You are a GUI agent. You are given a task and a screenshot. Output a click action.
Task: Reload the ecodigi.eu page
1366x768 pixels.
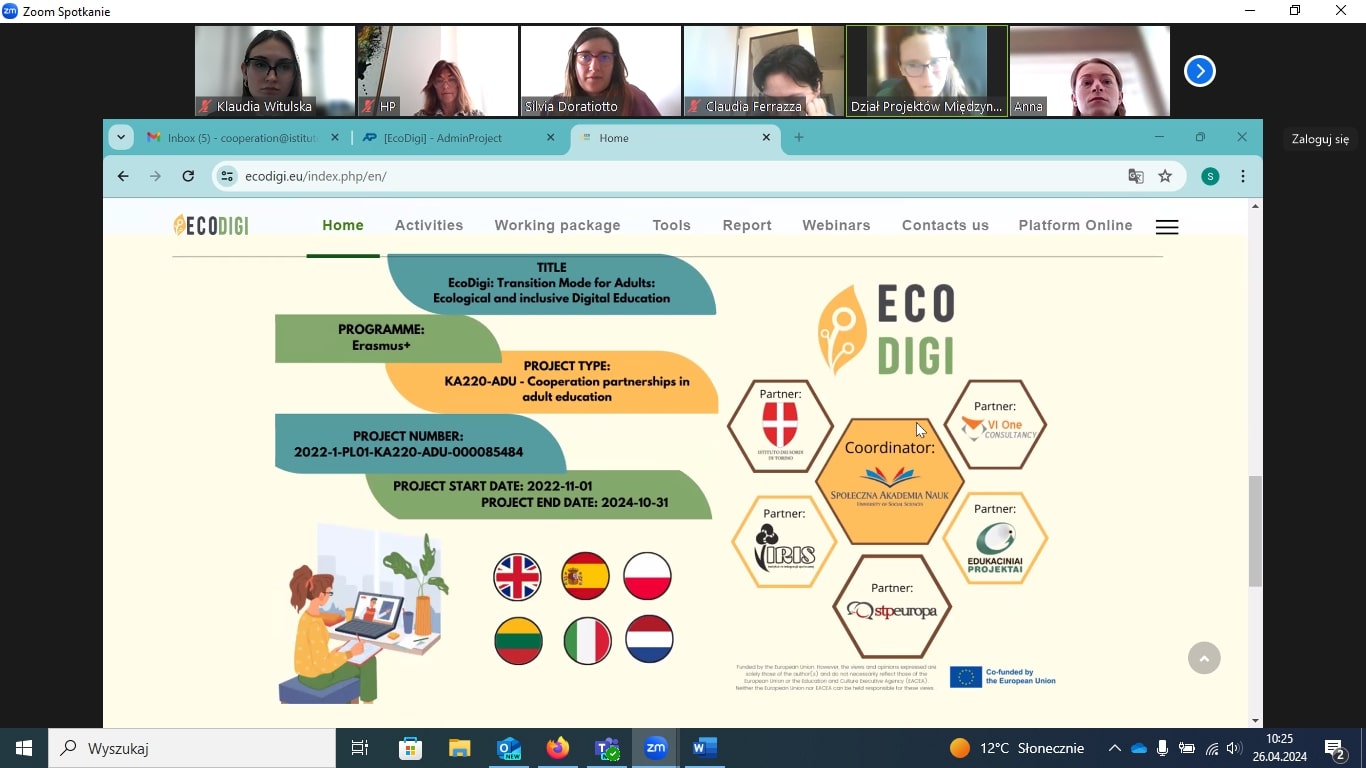188,176
